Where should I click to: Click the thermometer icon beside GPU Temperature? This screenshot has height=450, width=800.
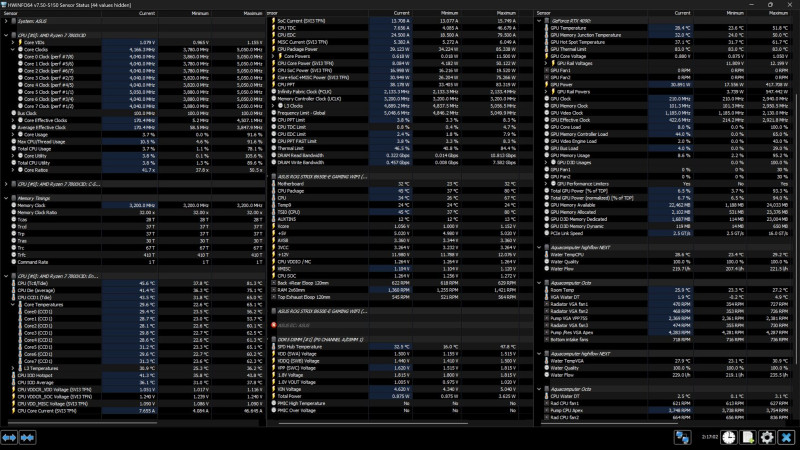pyautogui.click(x=546, y=28)
